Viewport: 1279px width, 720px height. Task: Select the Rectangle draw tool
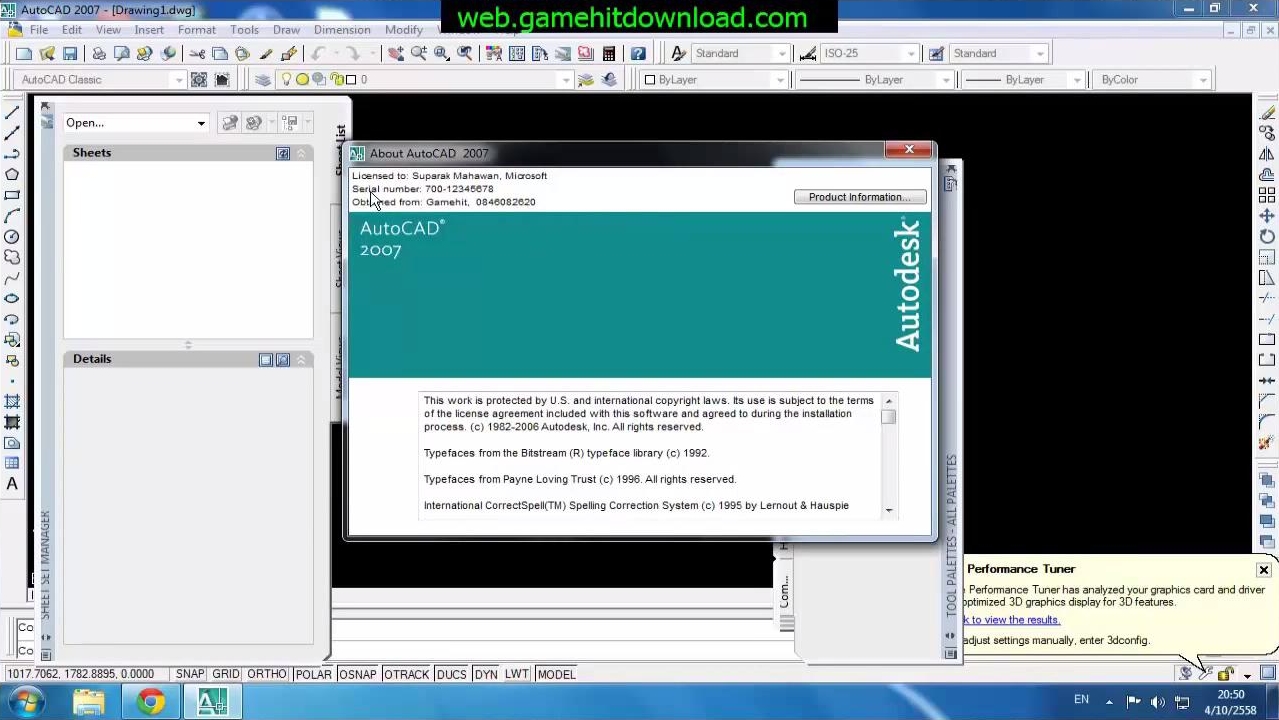pyautogui.click(x=12, y=195)
